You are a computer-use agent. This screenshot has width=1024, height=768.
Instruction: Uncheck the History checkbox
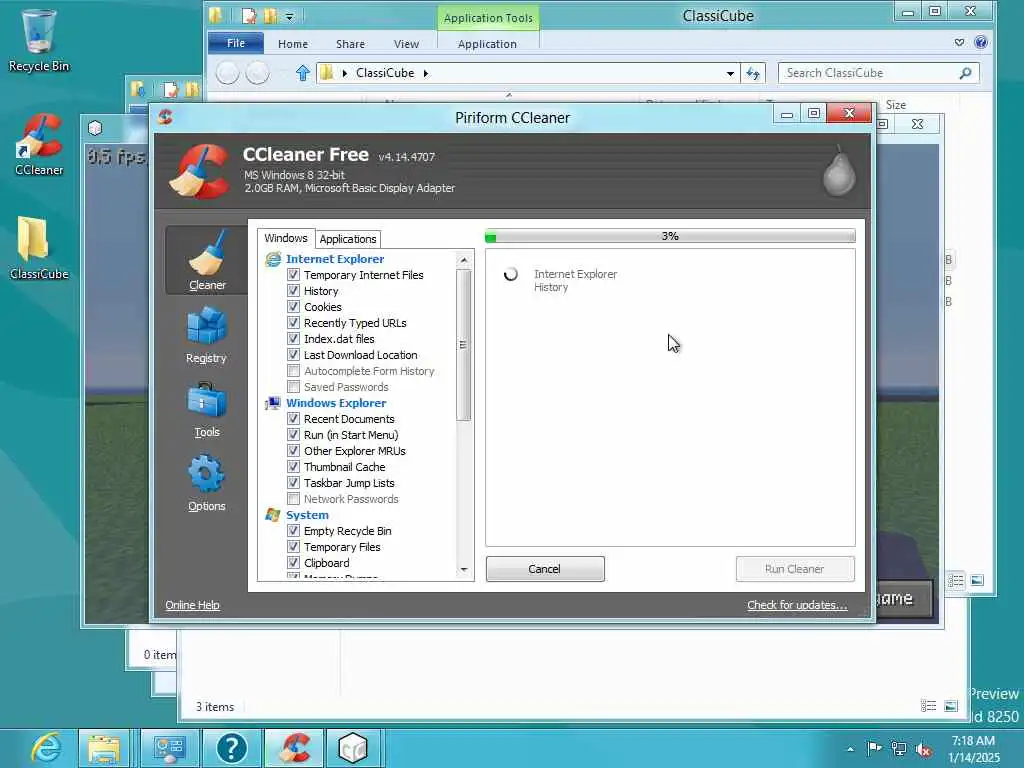click(x=294, y=291)
